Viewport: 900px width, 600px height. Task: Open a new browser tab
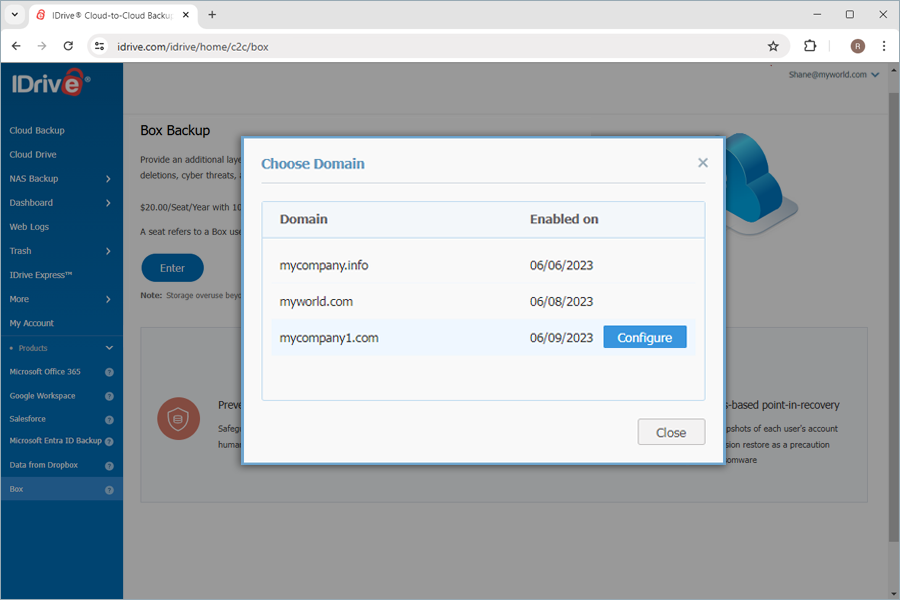[x=212, y=15]
